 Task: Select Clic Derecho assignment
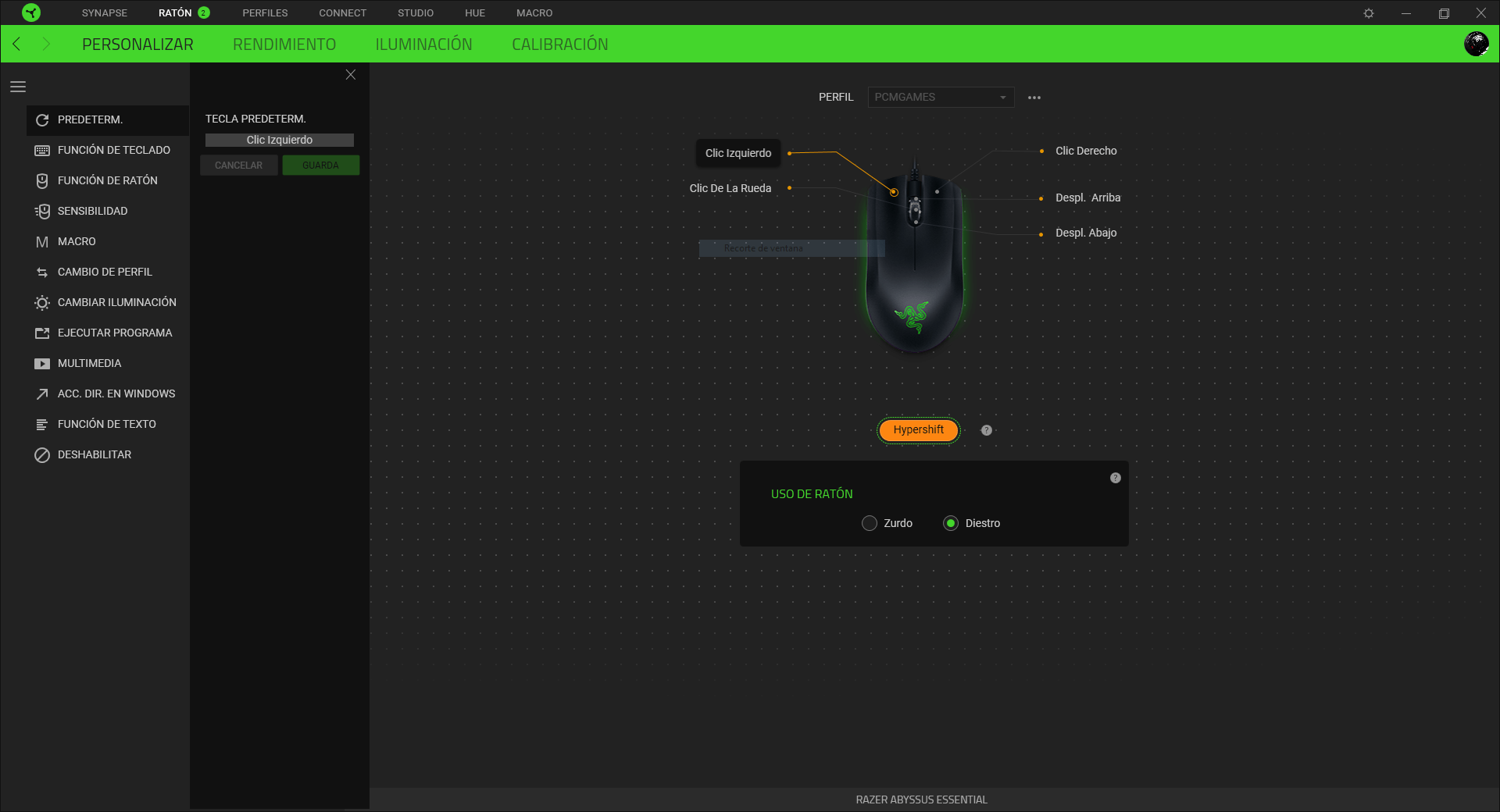1086,151
